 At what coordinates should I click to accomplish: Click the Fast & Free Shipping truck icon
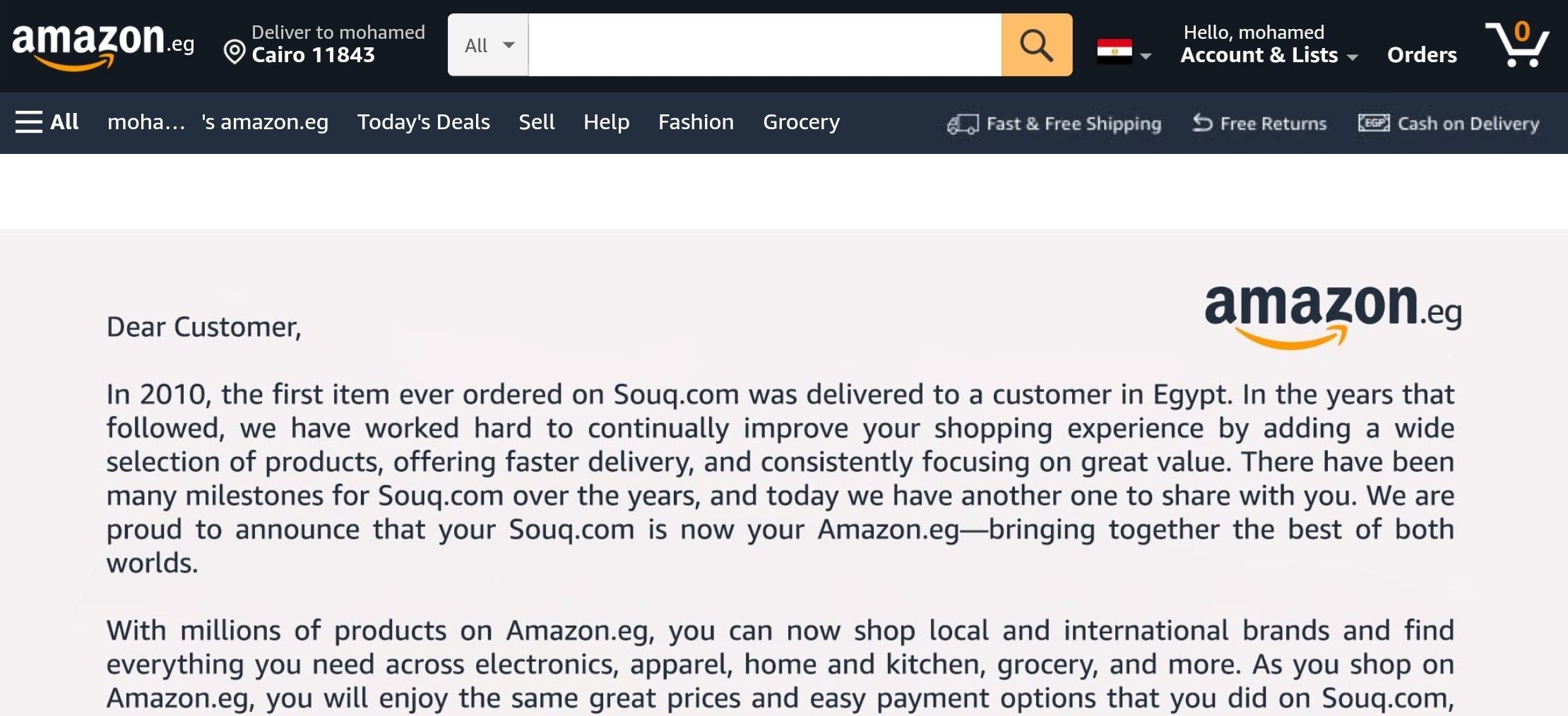(962, 124)
